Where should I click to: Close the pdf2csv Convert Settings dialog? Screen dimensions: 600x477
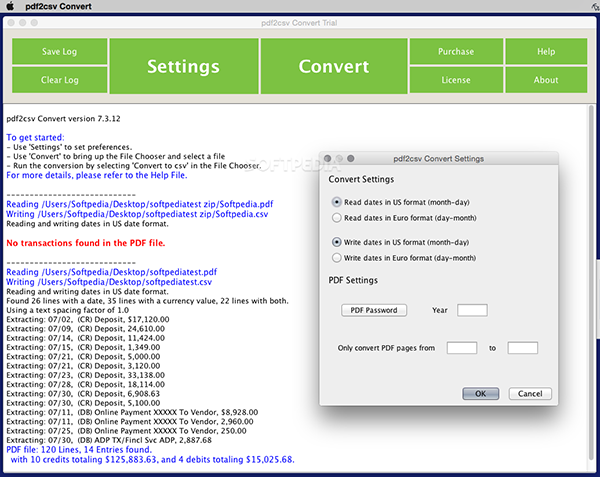328,158
